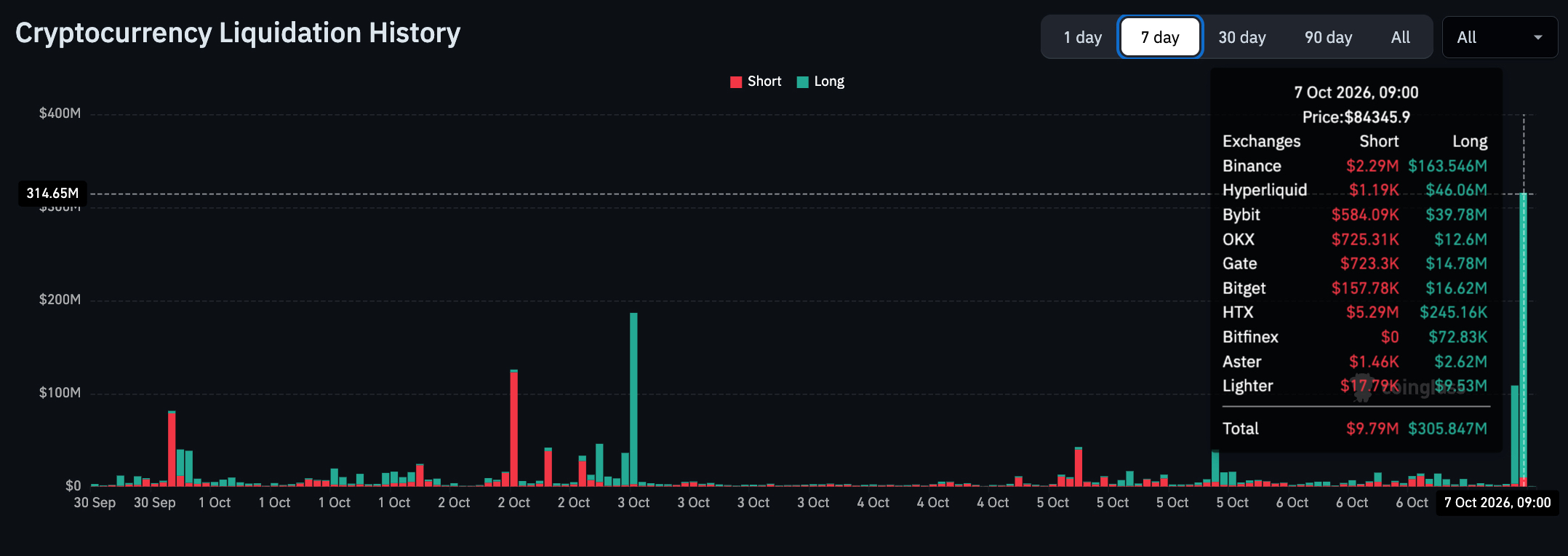Viewport: 1568px width, 556px height.
Task: Toggle the Long legend green swatch
Action: pos(803,82)
